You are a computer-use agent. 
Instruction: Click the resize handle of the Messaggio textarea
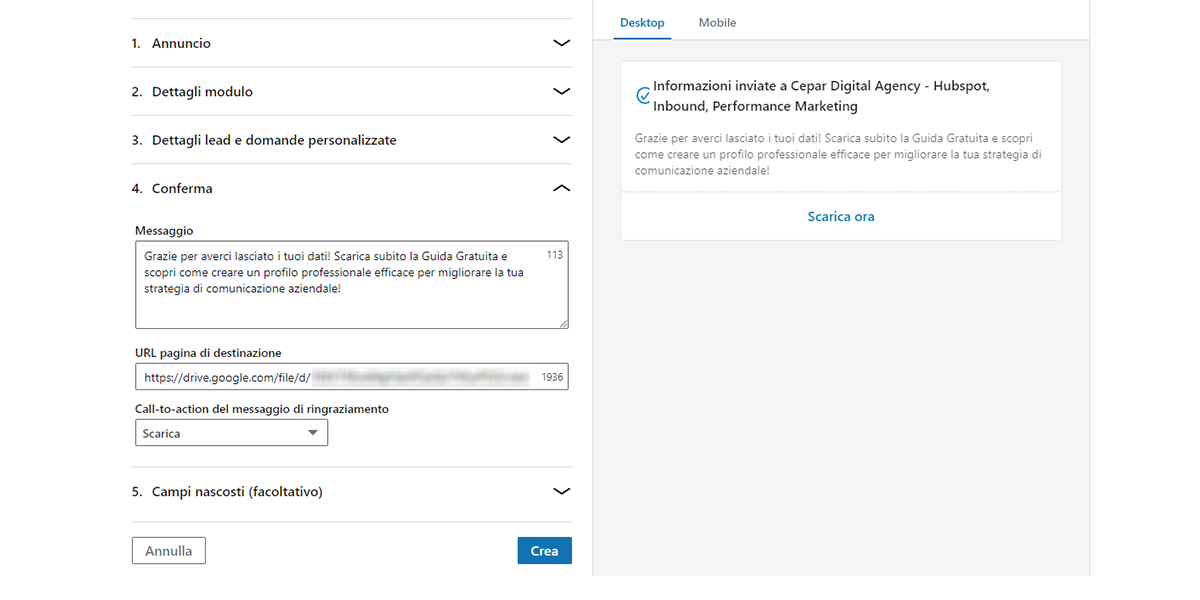pos(563,325)
